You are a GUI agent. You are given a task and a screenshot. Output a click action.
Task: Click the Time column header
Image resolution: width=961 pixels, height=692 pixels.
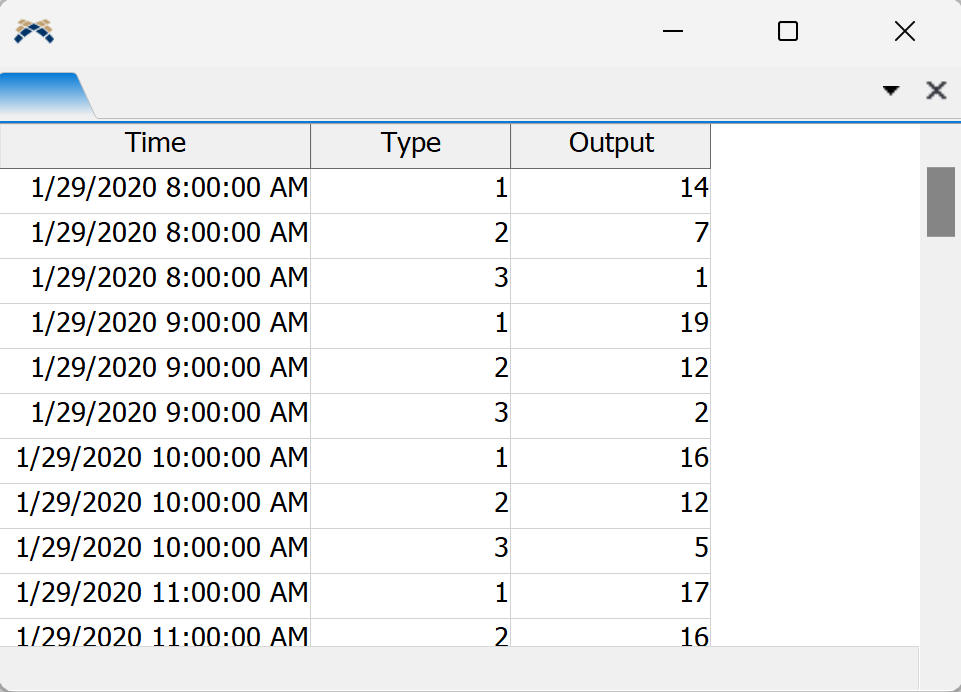point(155,144)
